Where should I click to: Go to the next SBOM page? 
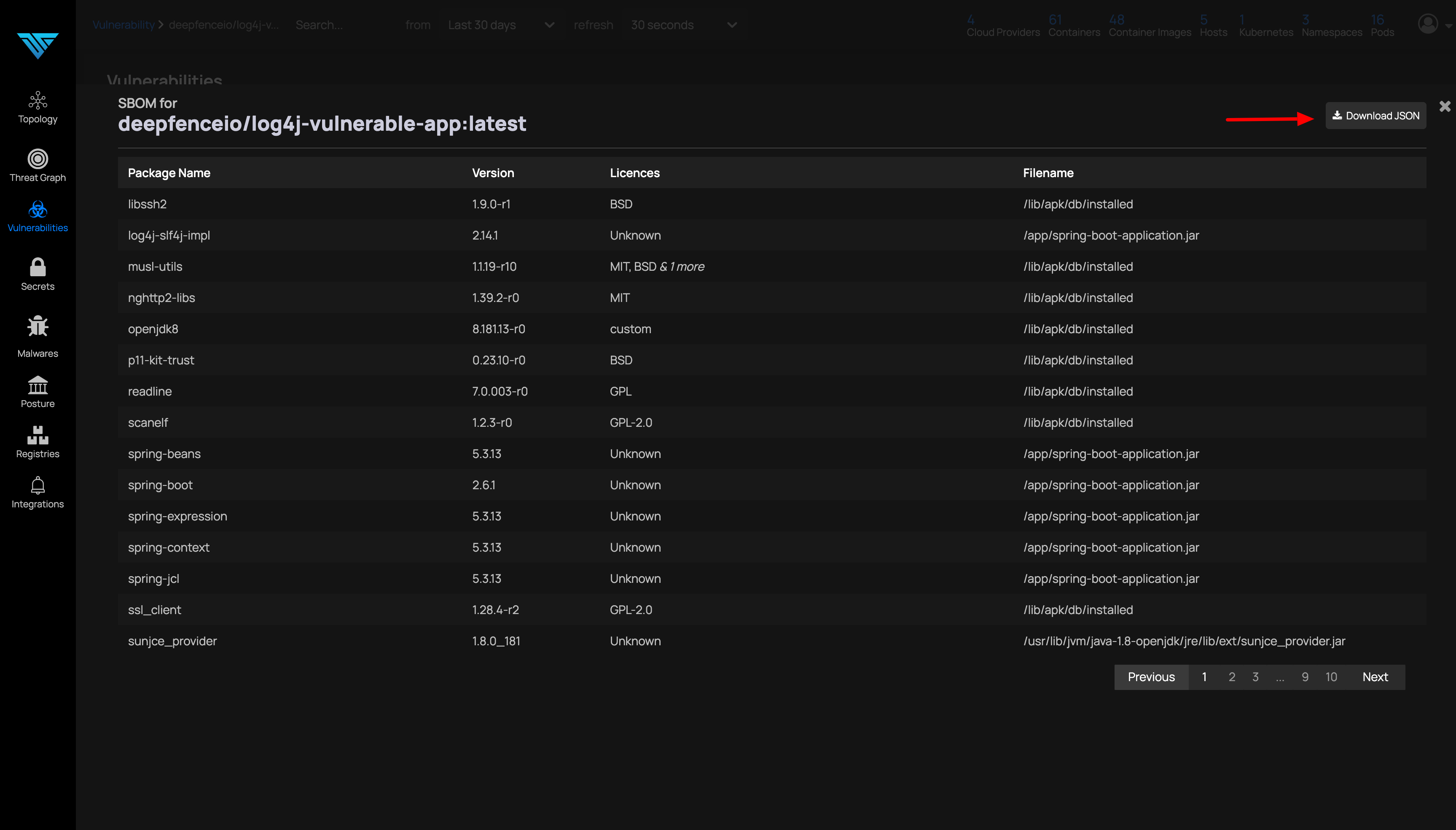tap(1375, 676)
